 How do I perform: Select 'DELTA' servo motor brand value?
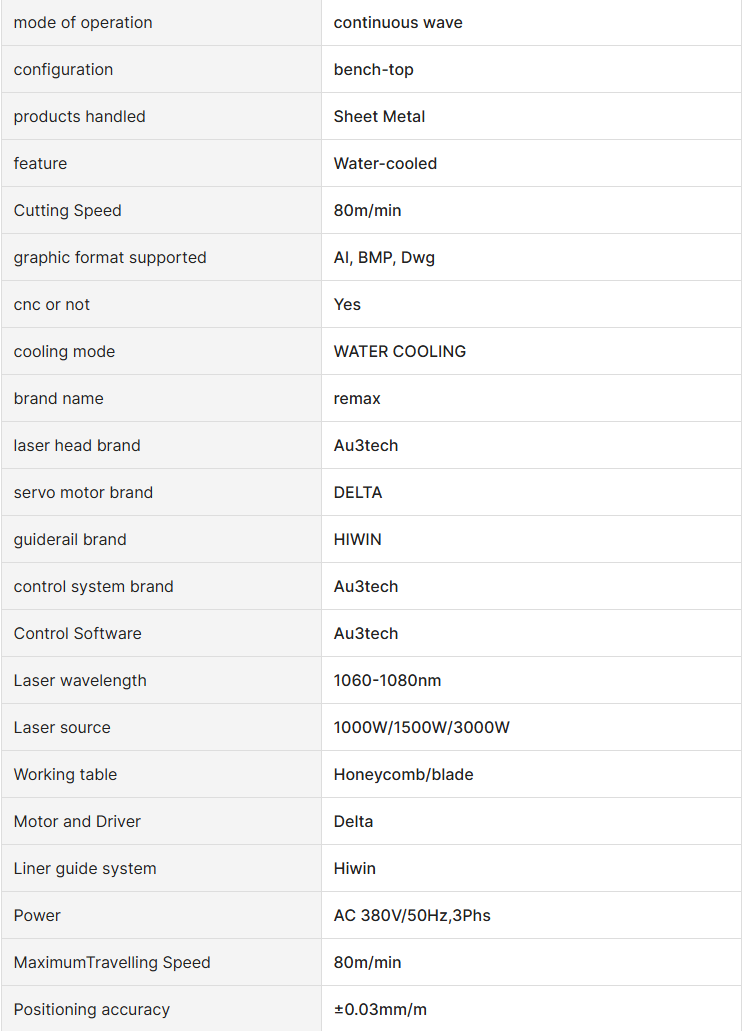[358, 492]
